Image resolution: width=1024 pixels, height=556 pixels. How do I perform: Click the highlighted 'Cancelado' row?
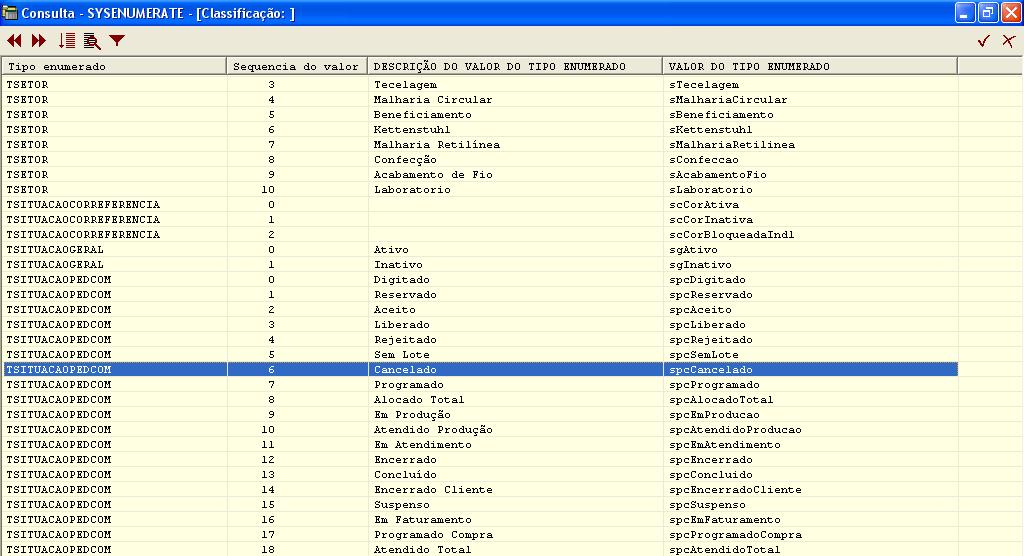[405, 370]
